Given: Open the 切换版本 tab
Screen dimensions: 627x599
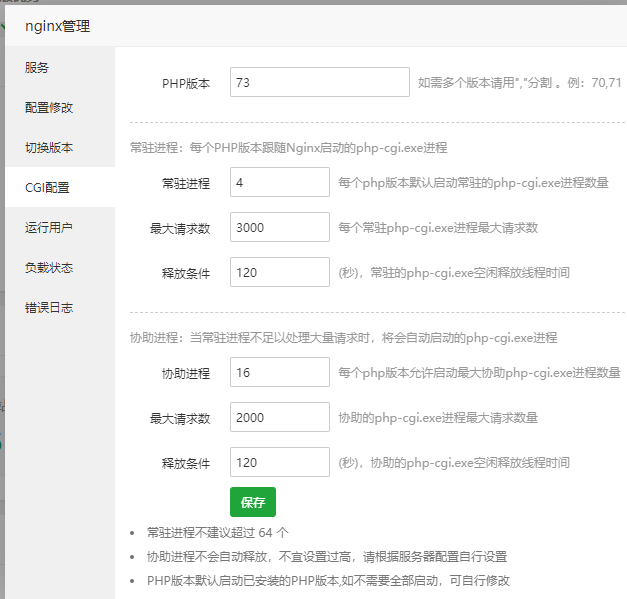Looking at the screenshot, I should point(60,147).
